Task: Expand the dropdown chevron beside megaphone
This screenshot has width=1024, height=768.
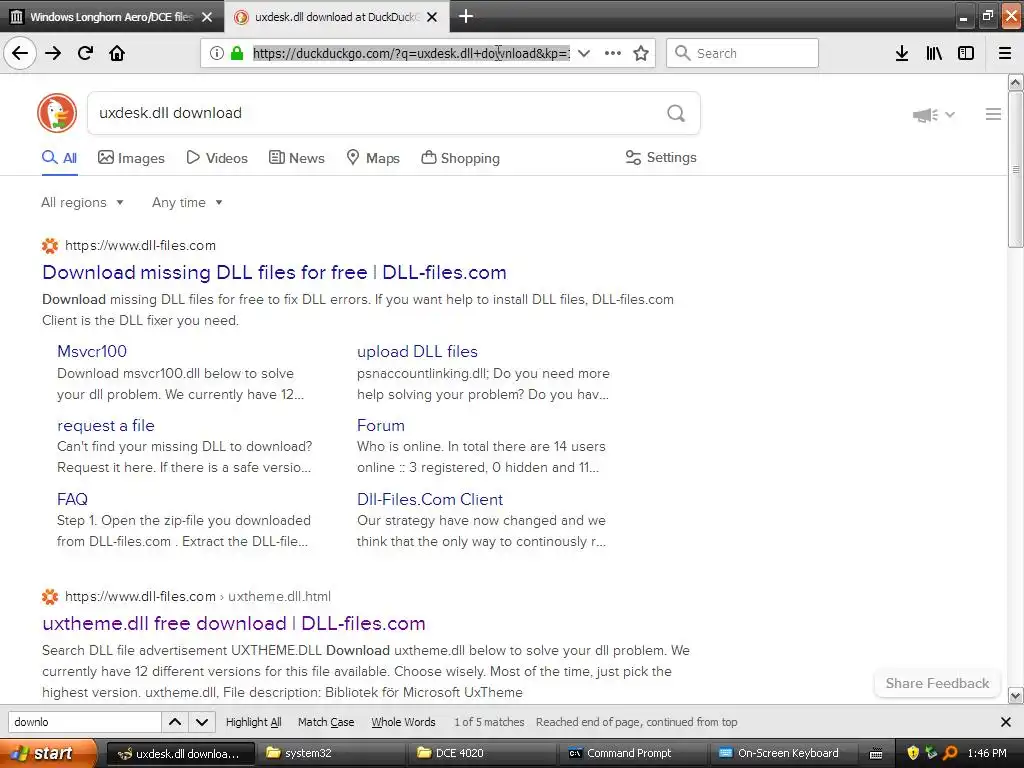Action: click(950, 115)
